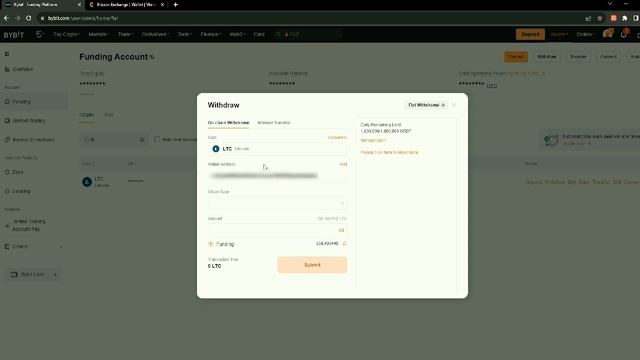The height and width of the screenshot is (360, 640).
Task: Switch to the Fiat tab
Action: coord(109,115)
